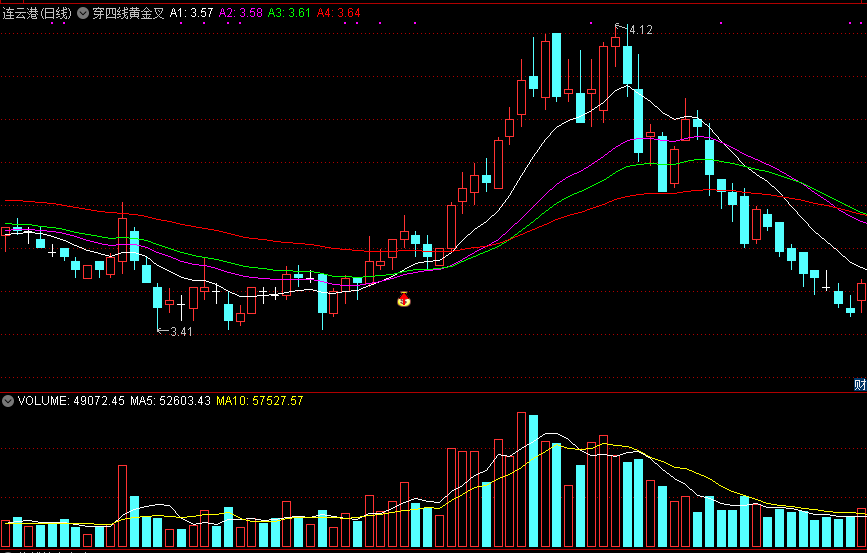Open the dropdown icon beside VOLUME label
The height and width of the screenshot is (553, 867).
[8, 401]
